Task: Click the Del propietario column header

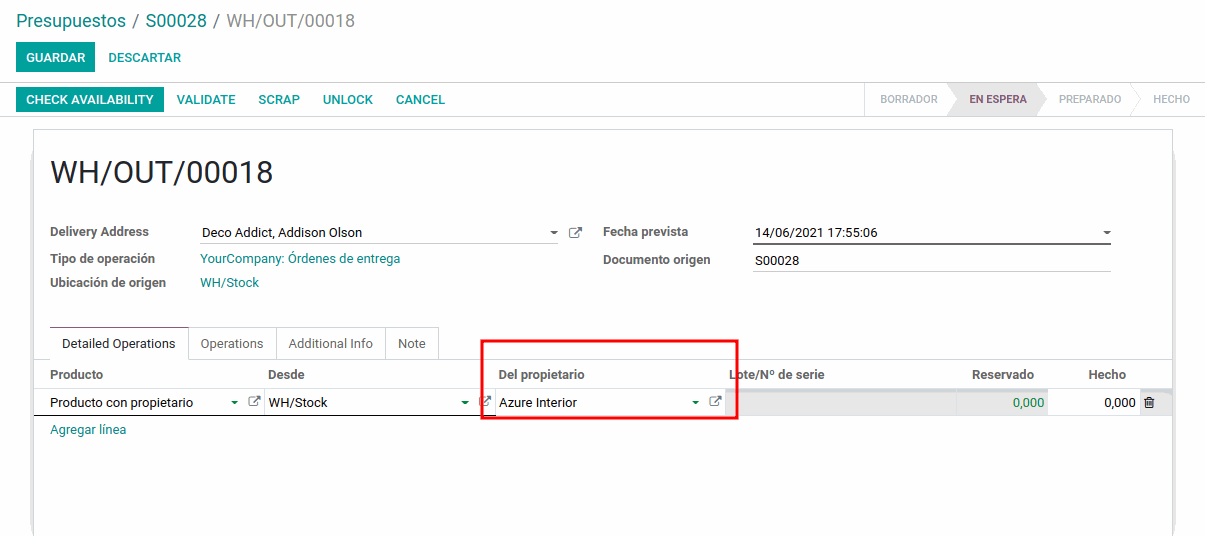Action: [541, 374]
